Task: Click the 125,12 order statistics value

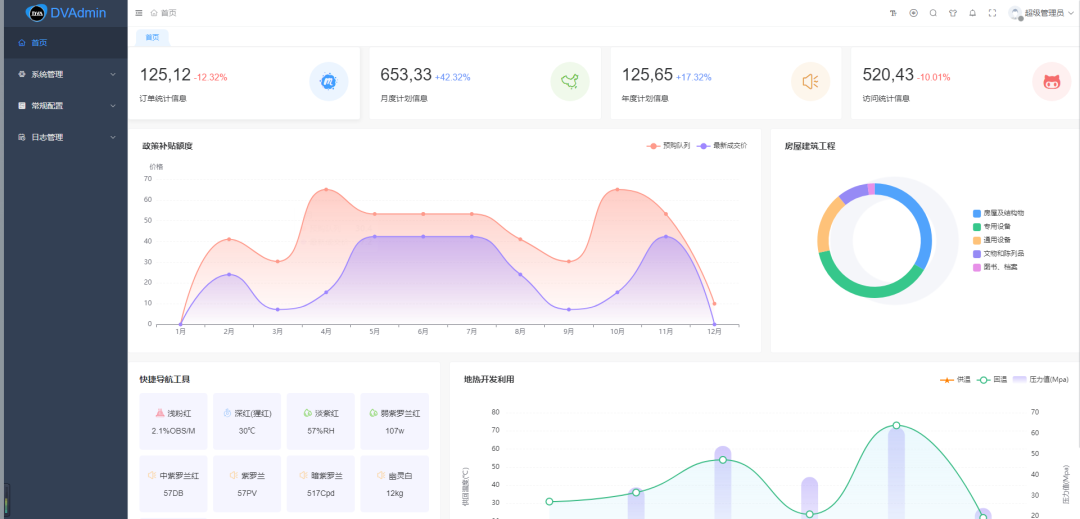Action: [165, 75]
